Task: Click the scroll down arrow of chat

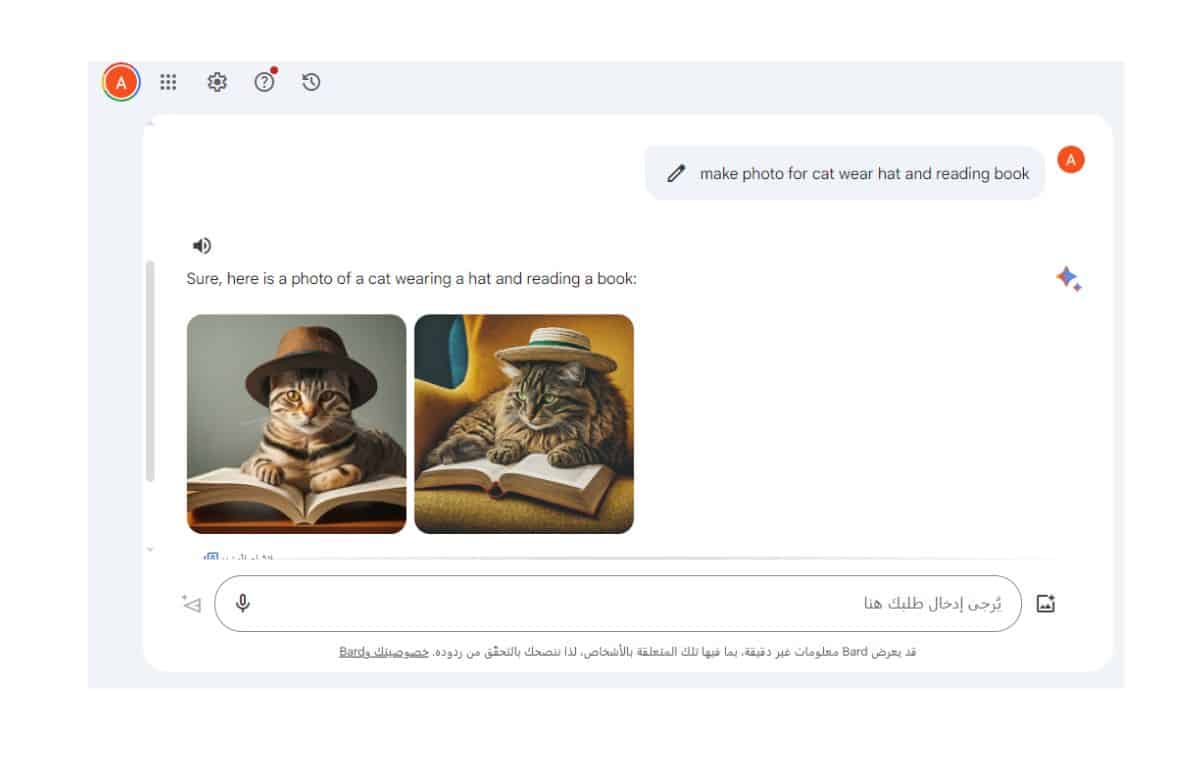Action: (x=151, y=549)
